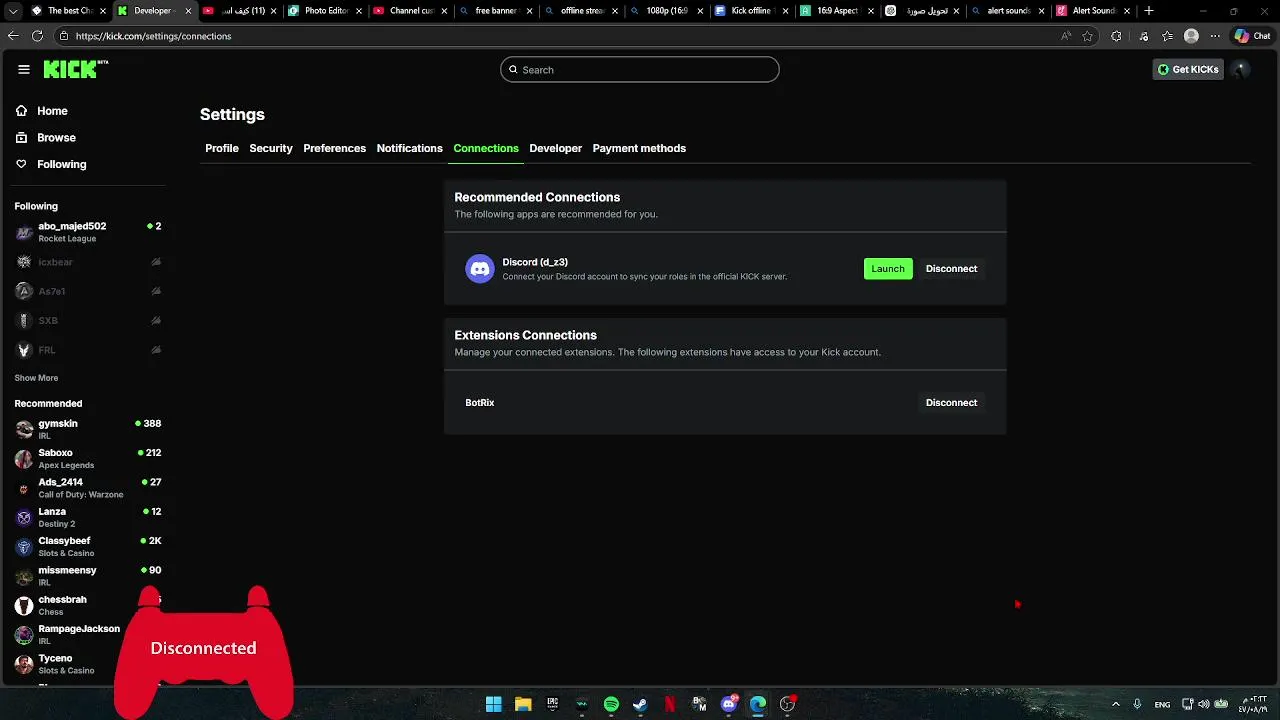Click the Discord logo icon

(x=480, y=268)
